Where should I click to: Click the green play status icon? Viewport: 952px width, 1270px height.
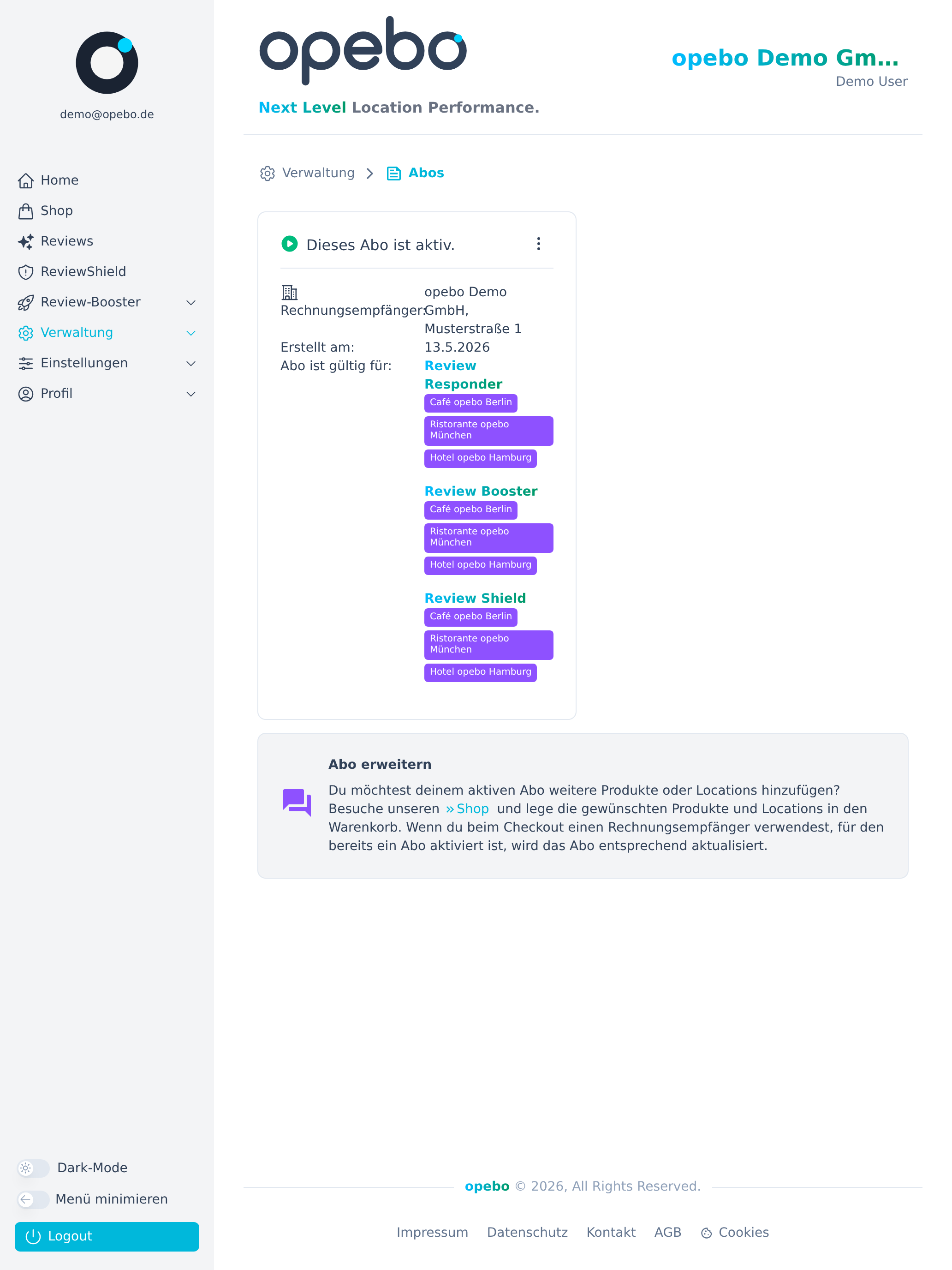click(x=289, y=244)
